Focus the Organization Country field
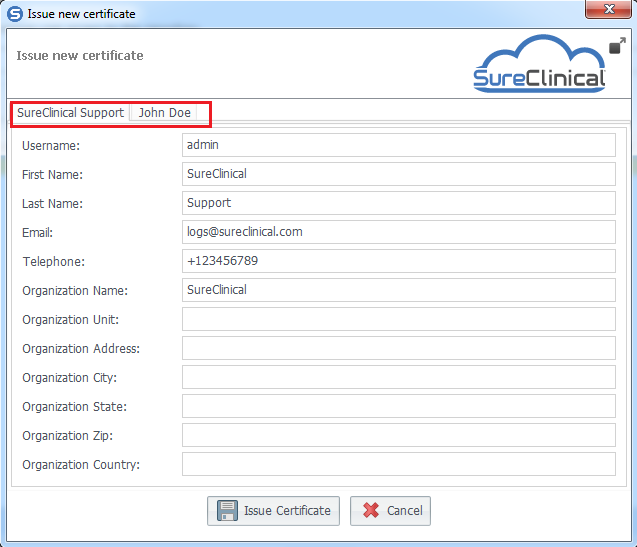This screenshot has height=547, width=637. 399,464
